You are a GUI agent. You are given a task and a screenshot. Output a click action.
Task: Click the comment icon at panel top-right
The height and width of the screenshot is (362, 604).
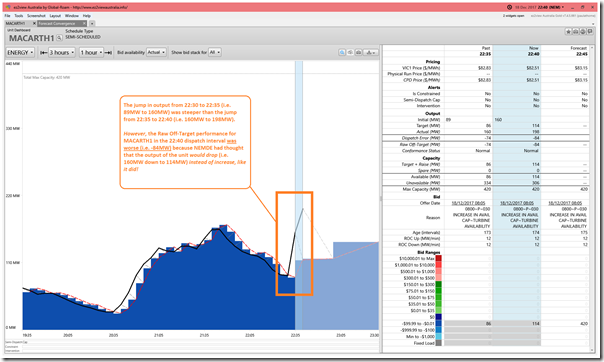tap(590, 32)
